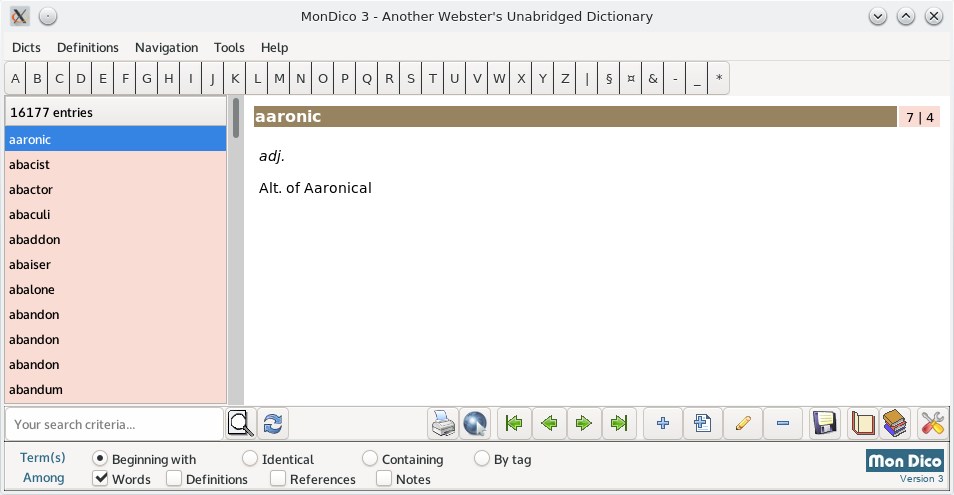Click the printer icon
Viewport: 954px width, 495px height.
[x=443, y=423]
